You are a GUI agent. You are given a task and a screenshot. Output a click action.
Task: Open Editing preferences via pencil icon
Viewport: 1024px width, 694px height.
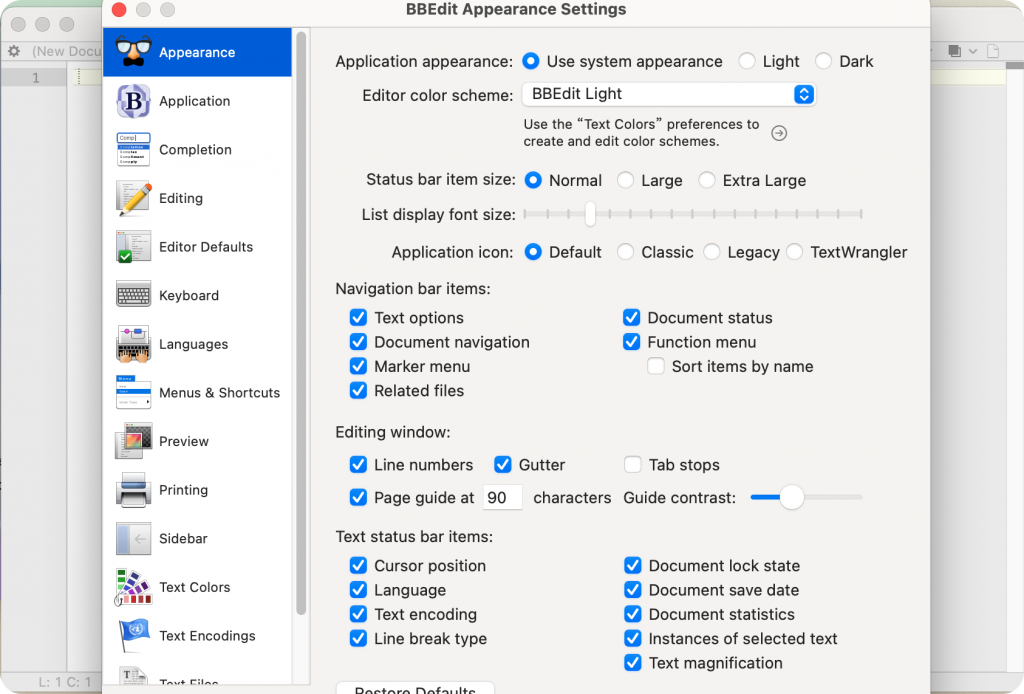tap(133, 198)
